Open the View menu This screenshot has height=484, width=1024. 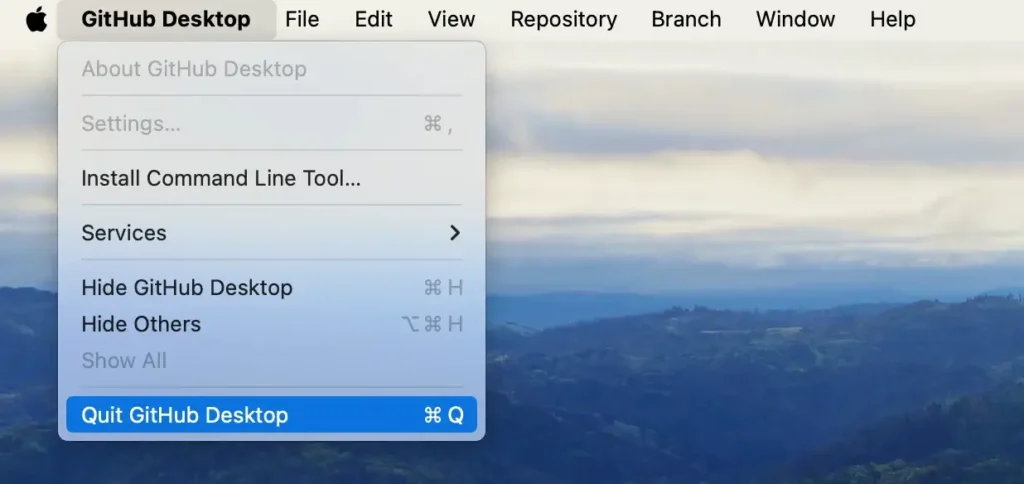tap(451, 20)
